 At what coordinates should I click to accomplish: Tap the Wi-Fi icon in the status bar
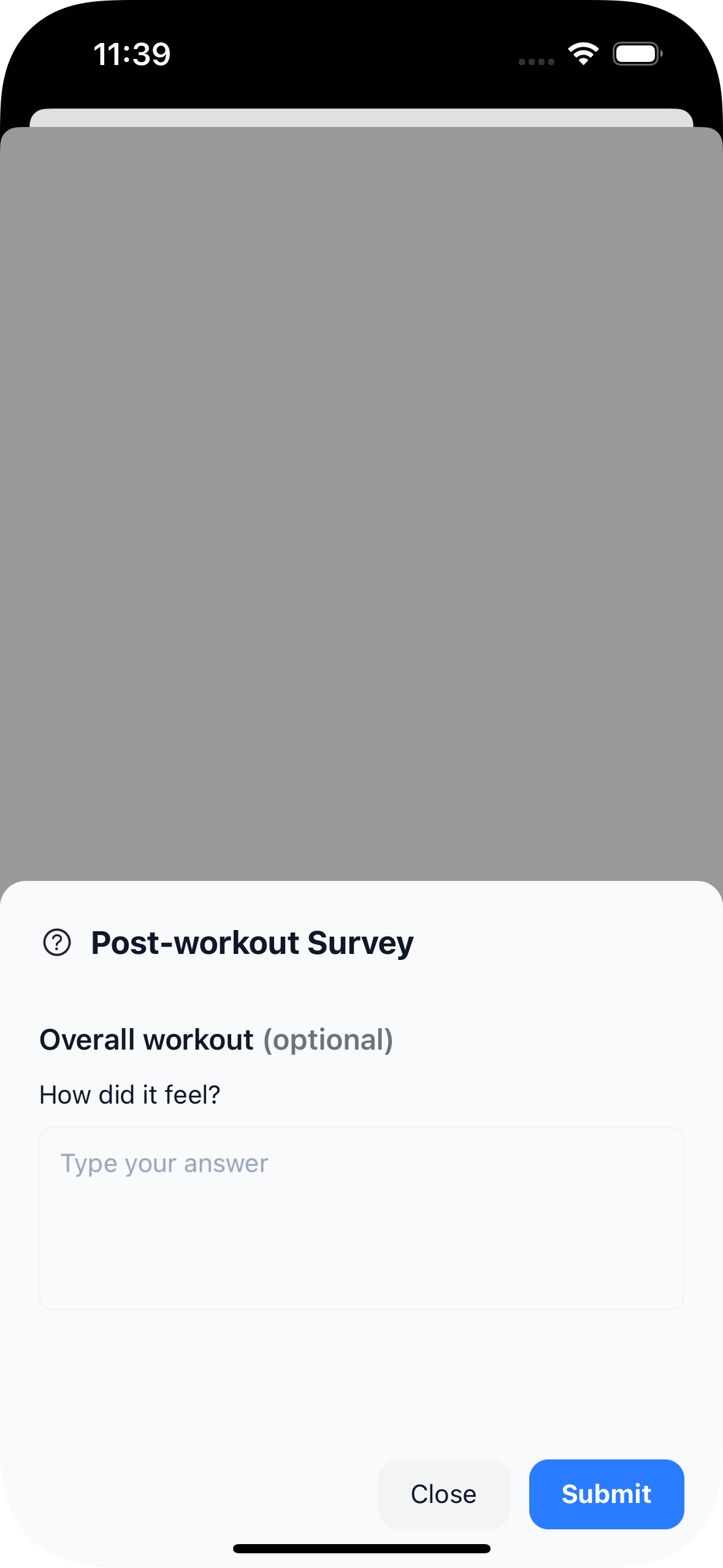click(x=583, y=53)
